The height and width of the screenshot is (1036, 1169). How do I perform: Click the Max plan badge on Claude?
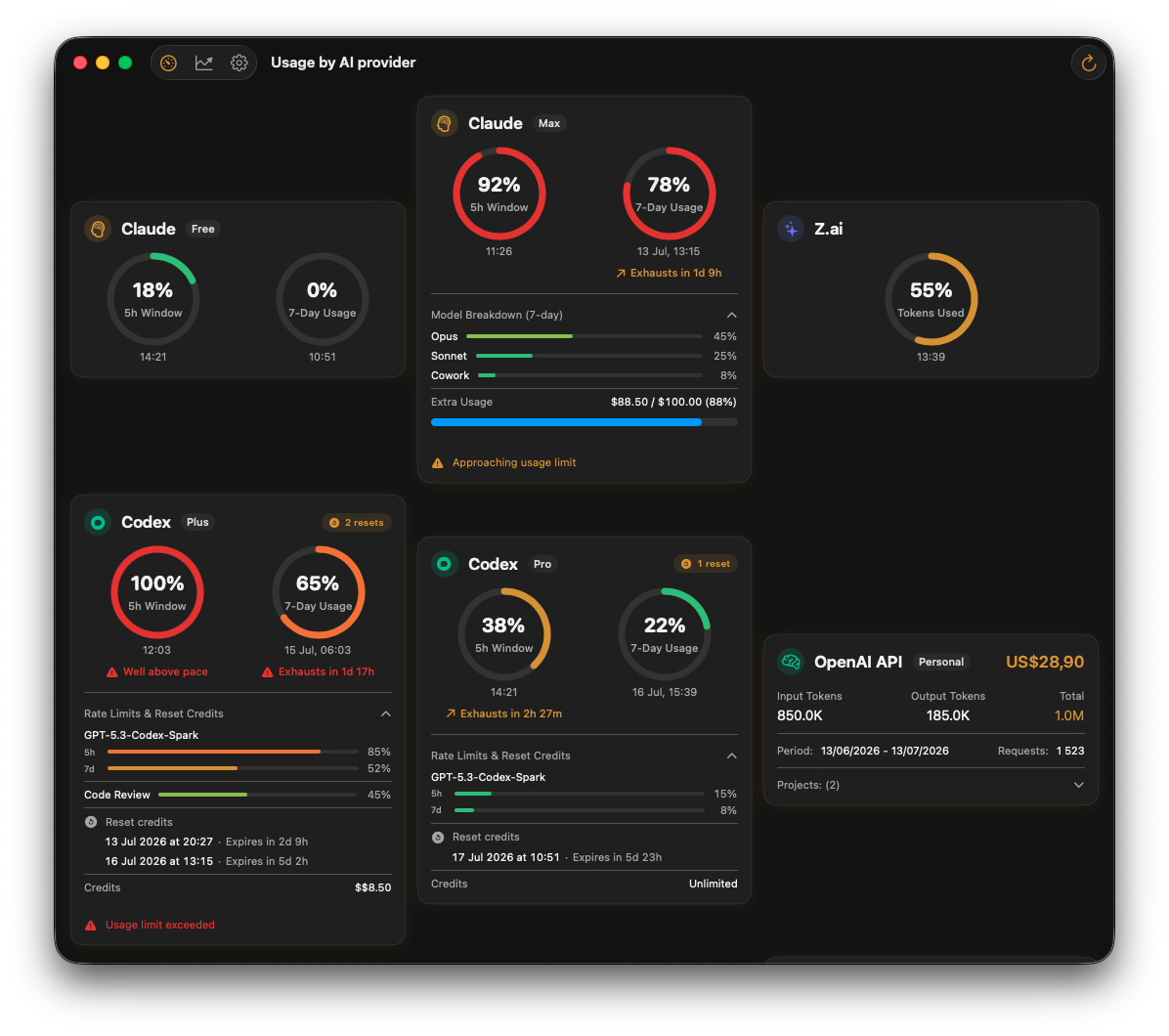coord(549,124)
